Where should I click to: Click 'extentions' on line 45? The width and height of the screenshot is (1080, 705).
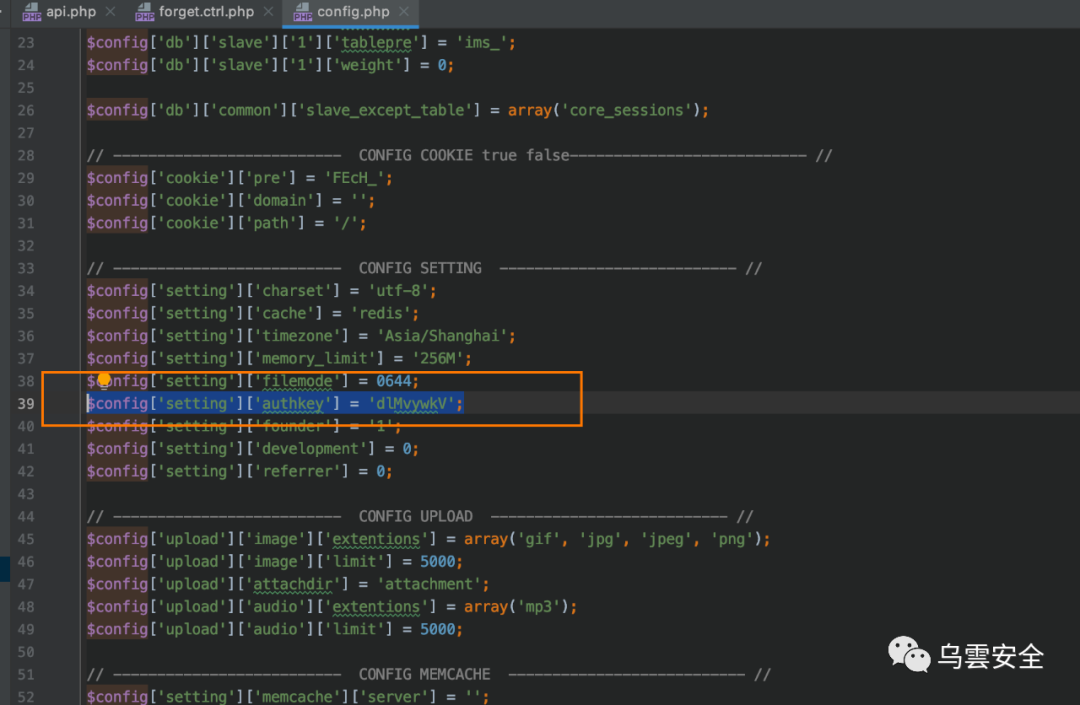[x=376, y=539]
